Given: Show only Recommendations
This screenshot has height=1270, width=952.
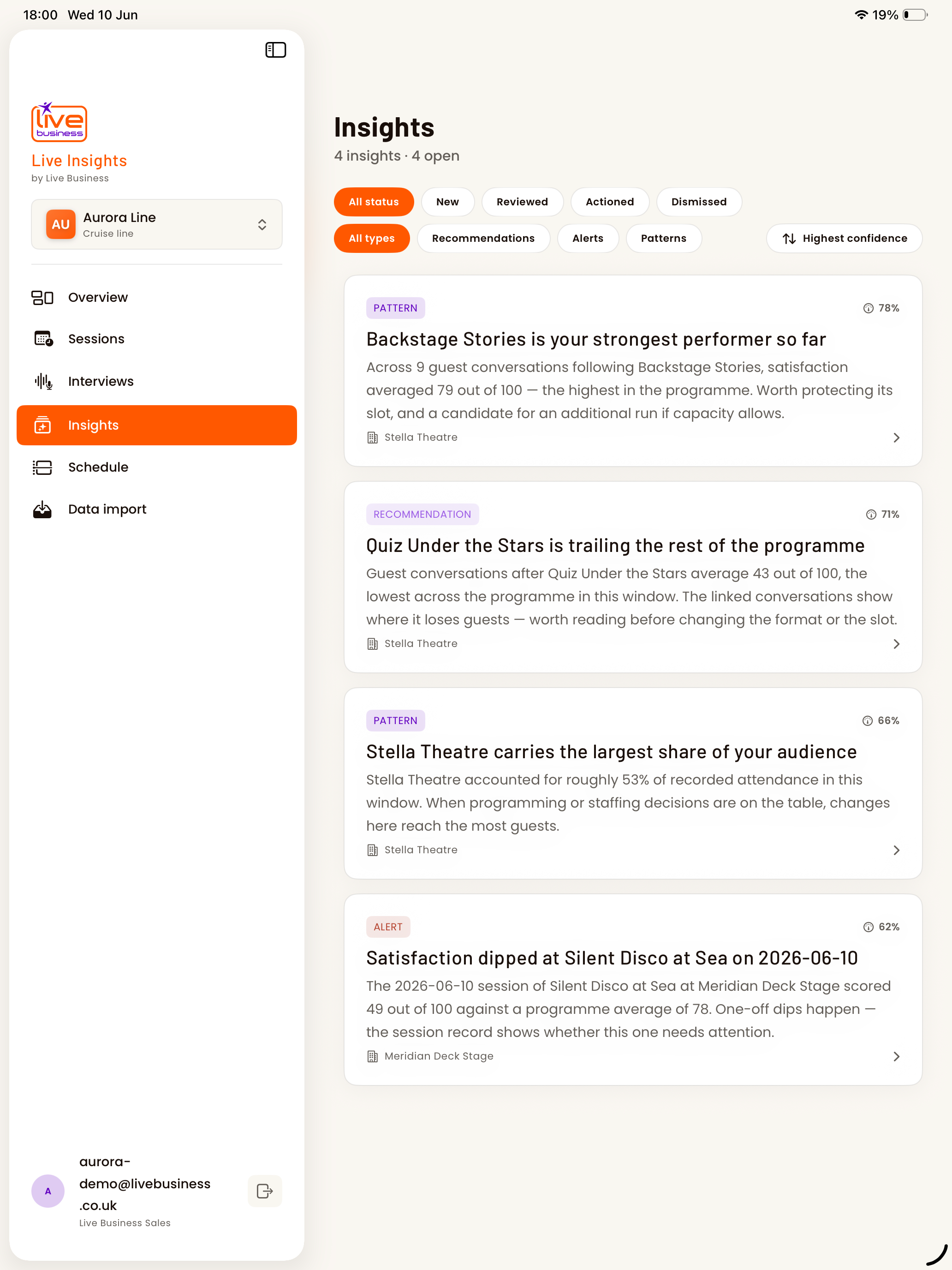Looking at the screenshot, I should pyautogui.click(x=483, y=238).
